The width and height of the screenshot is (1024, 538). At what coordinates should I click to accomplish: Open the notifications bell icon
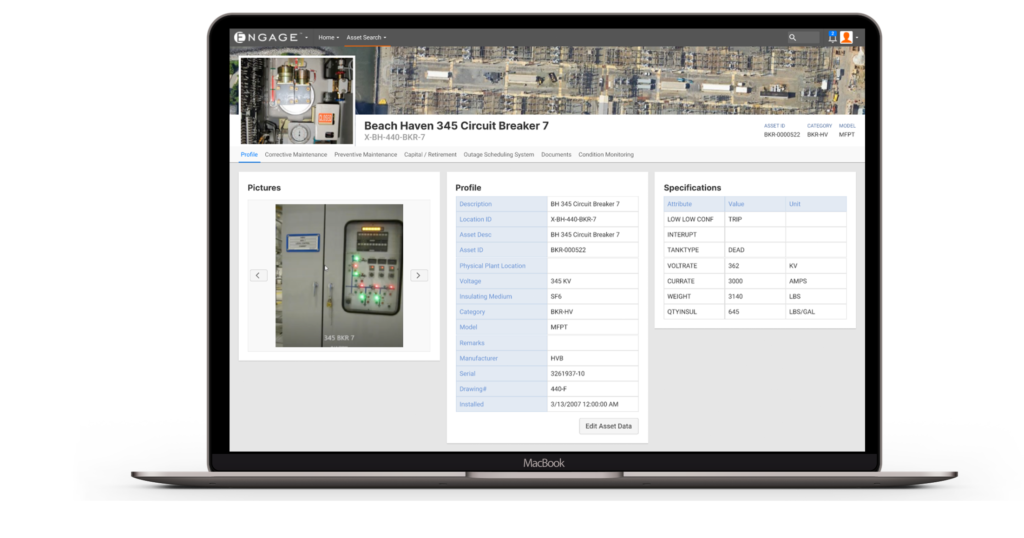(x=832, y=37)
